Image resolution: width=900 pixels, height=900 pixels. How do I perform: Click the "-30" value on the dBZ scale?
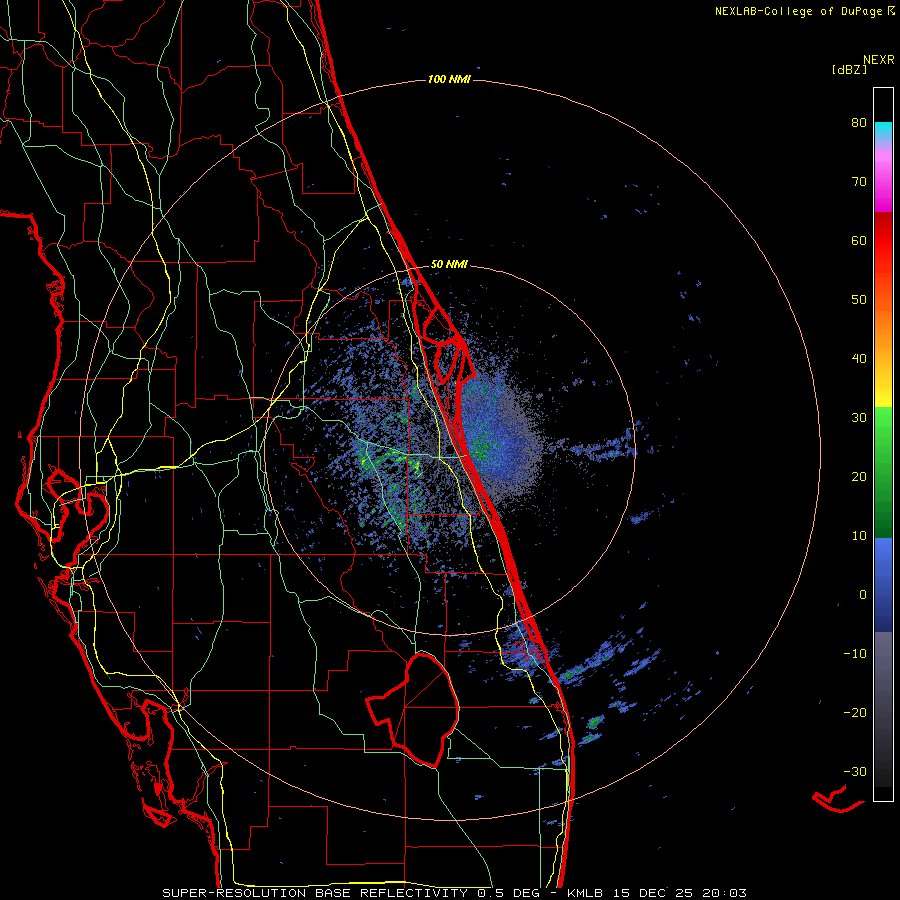tap(855, 771)
